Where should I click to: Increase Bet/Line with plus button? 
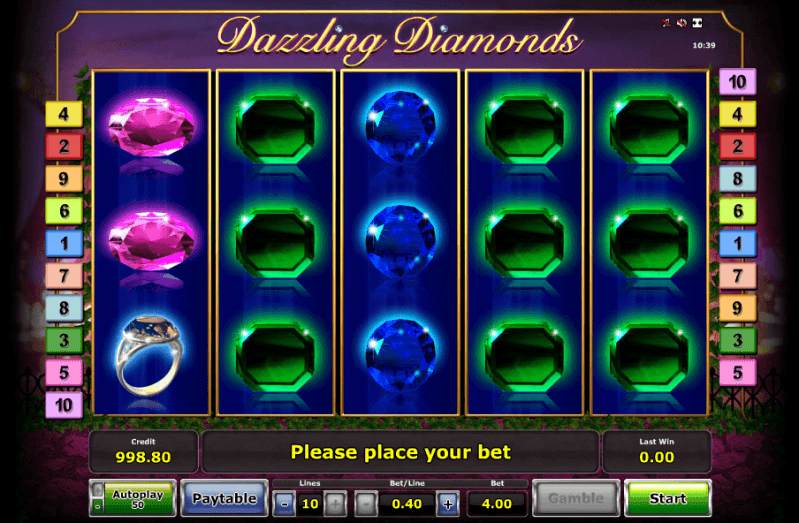click(x=448, y=504)
